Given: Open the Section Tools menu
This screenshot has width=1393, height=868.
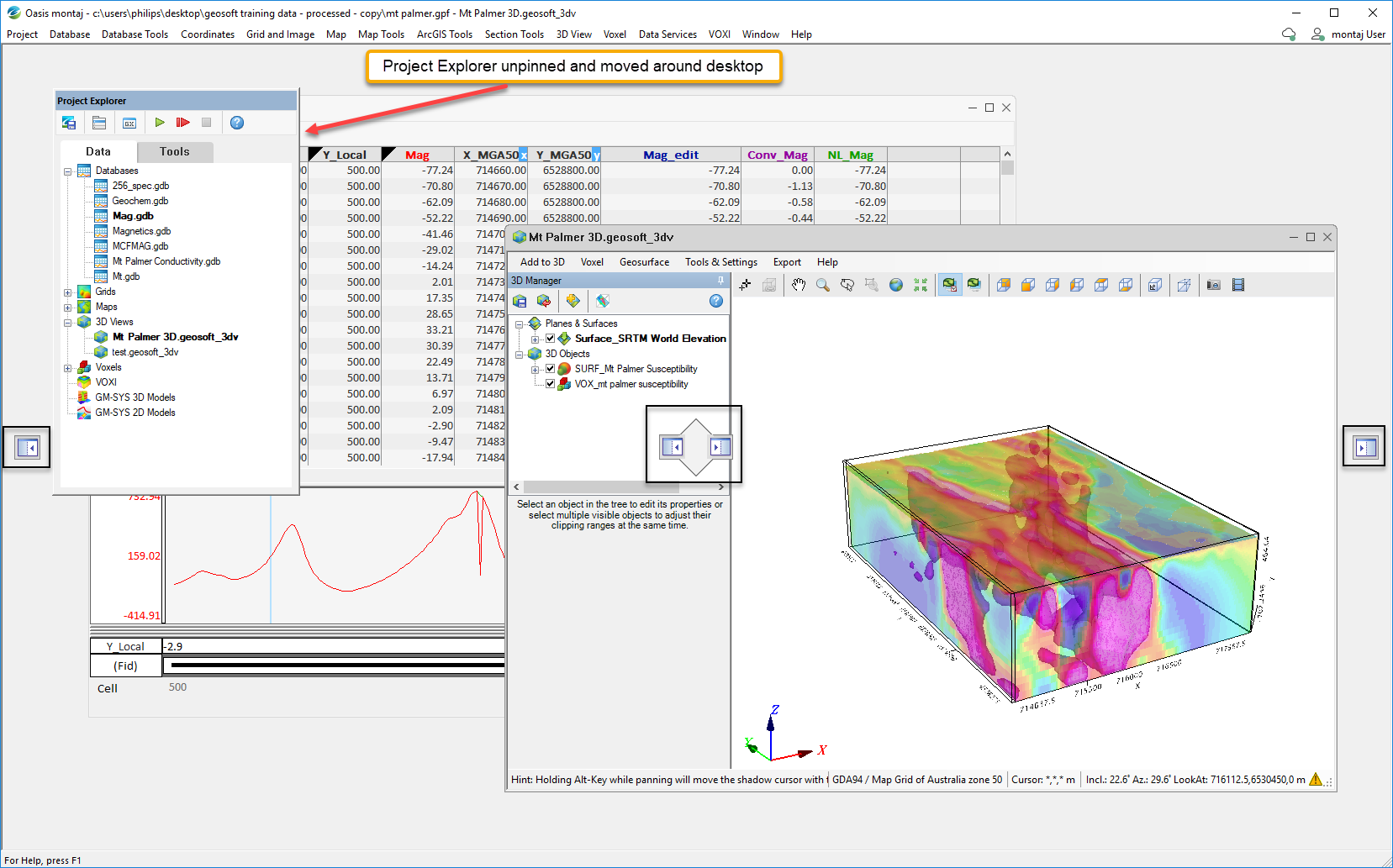Looking at the screenshot, I should 514,34.
